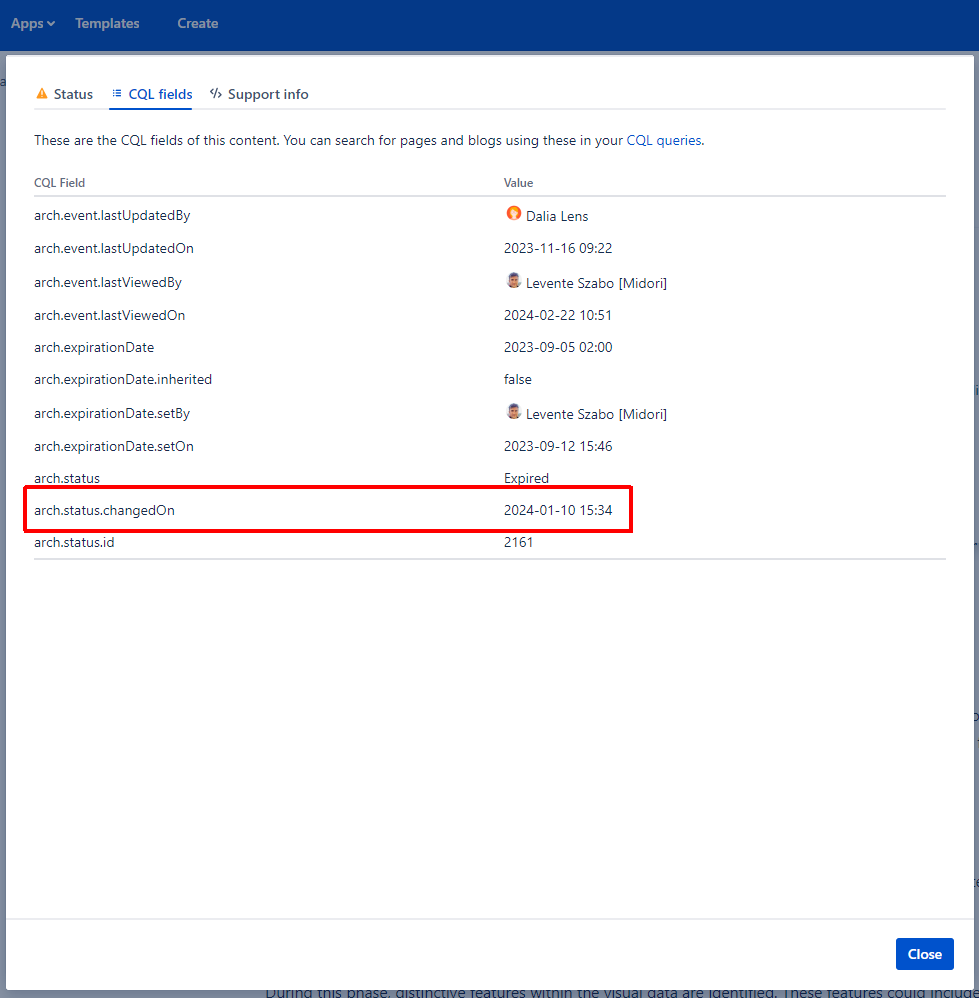Click the Expired status value
Screen dimensions: 979x998
[x=526, y=479]
